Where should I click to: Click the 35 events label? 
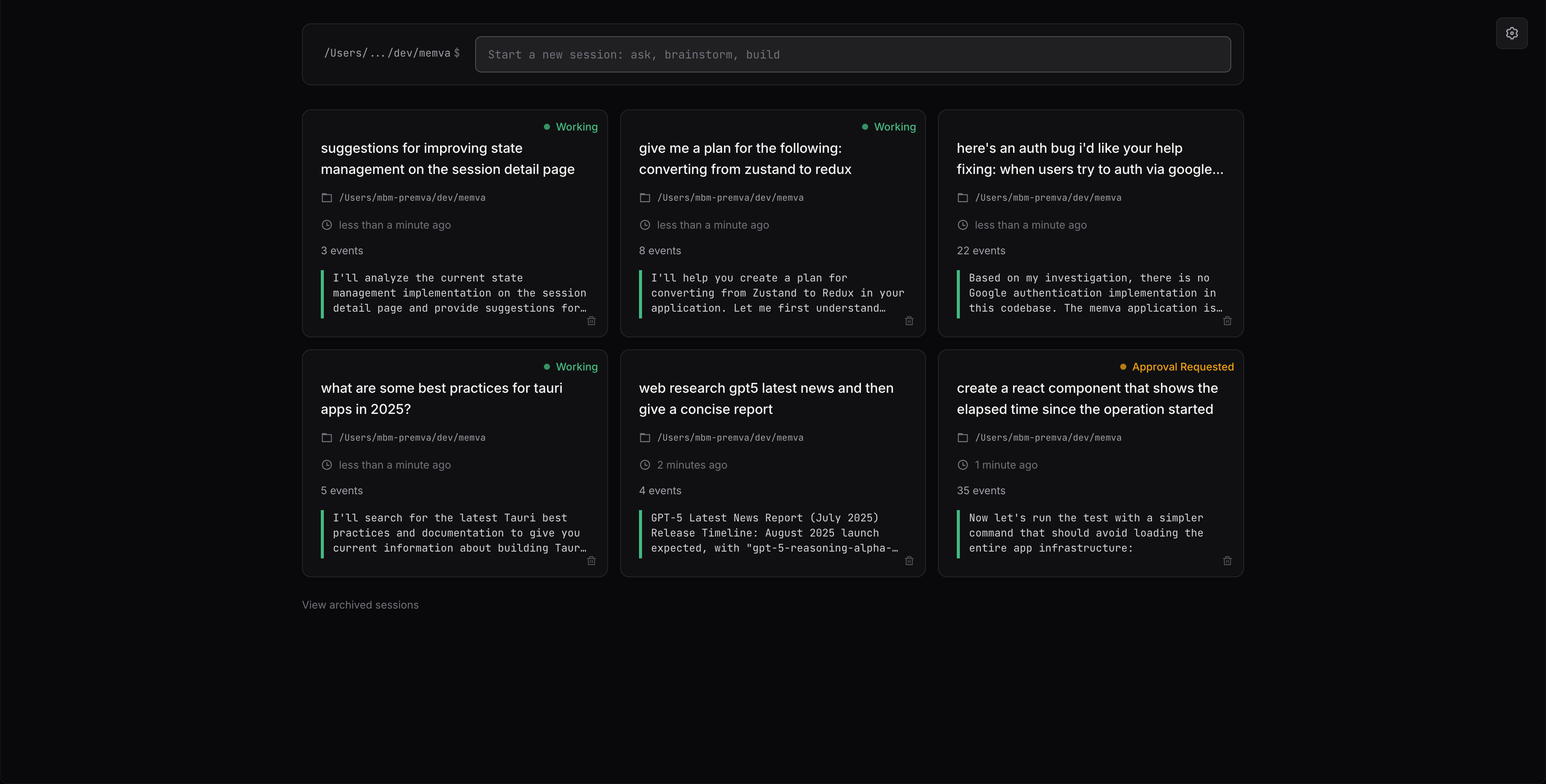tap(981, 491)
